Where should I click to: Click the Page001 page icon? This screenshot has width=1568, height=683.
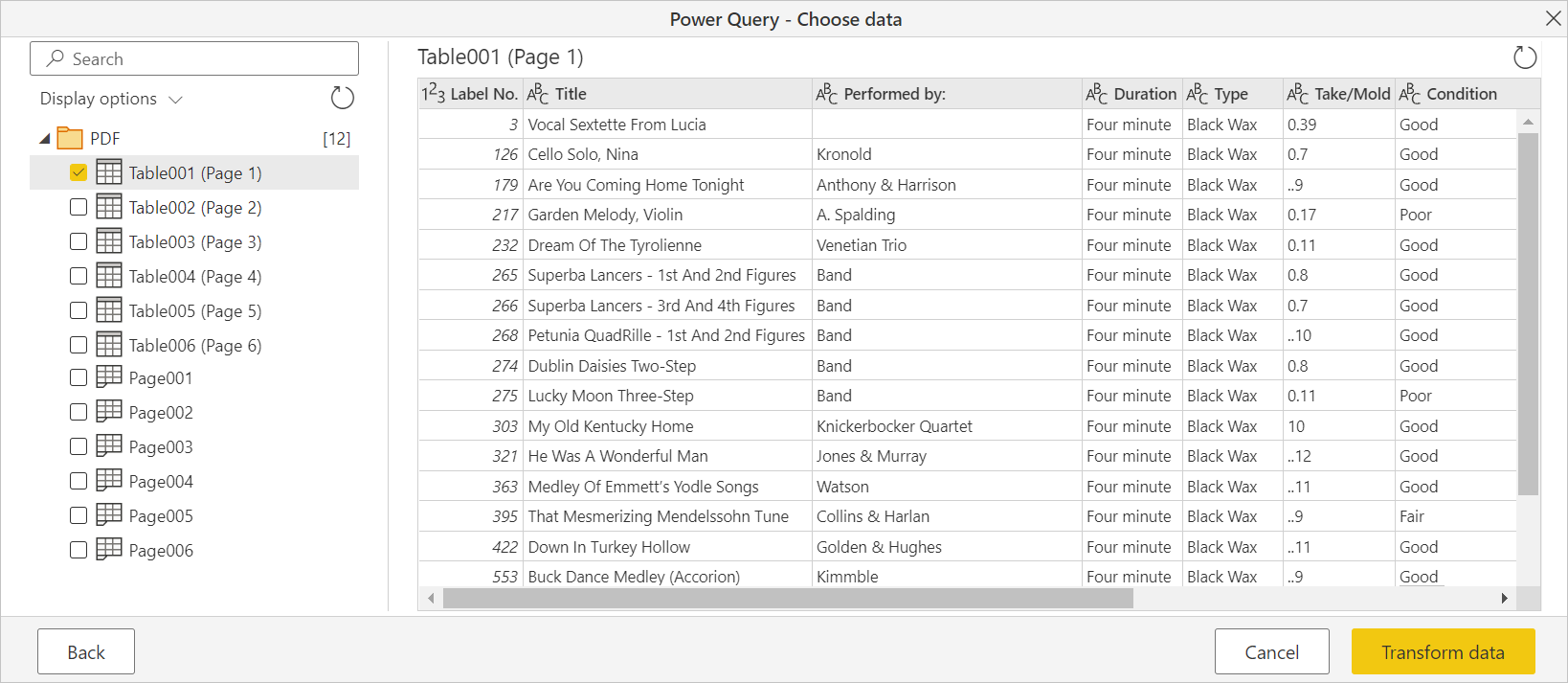[109, 376]
